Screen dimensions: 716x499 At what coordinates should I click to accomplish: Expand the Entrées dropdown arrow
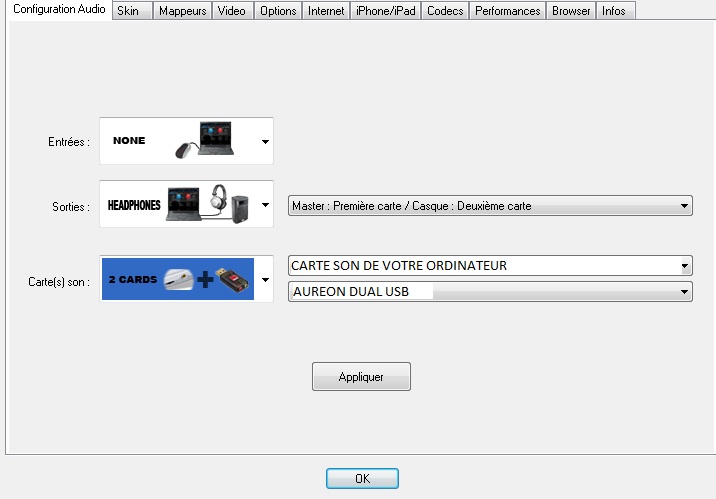point(265,142)
